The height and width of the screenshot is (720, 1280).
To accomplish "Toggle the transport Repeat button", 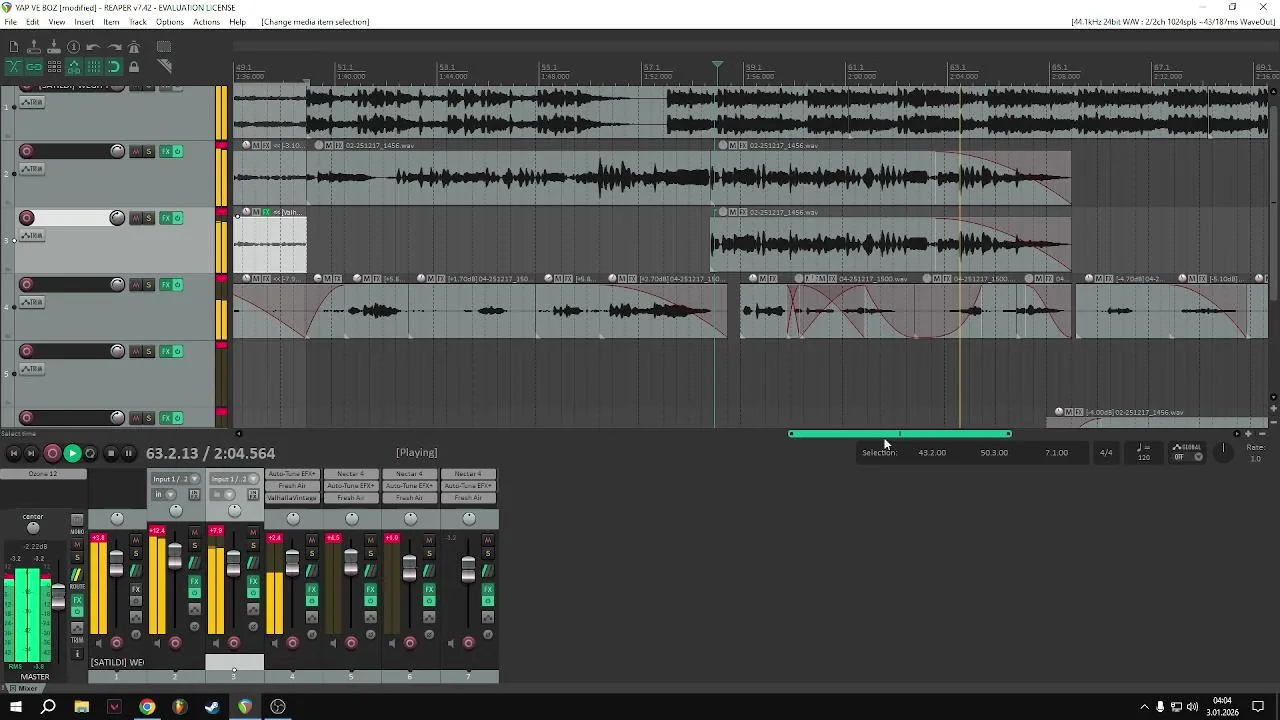I will 90,453.
